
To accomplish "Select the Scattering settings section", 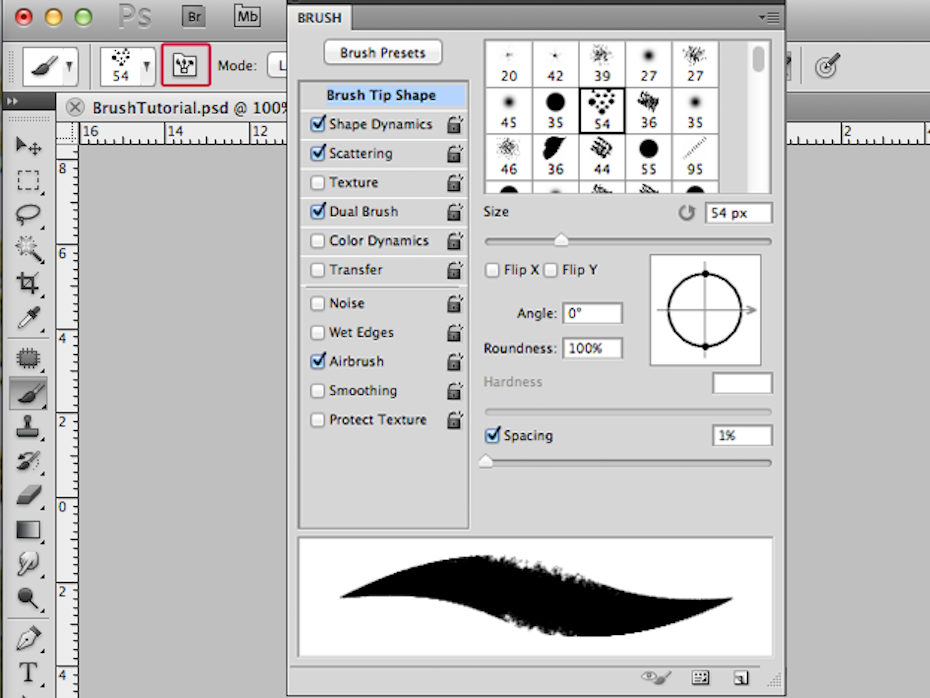I will 366,153.
